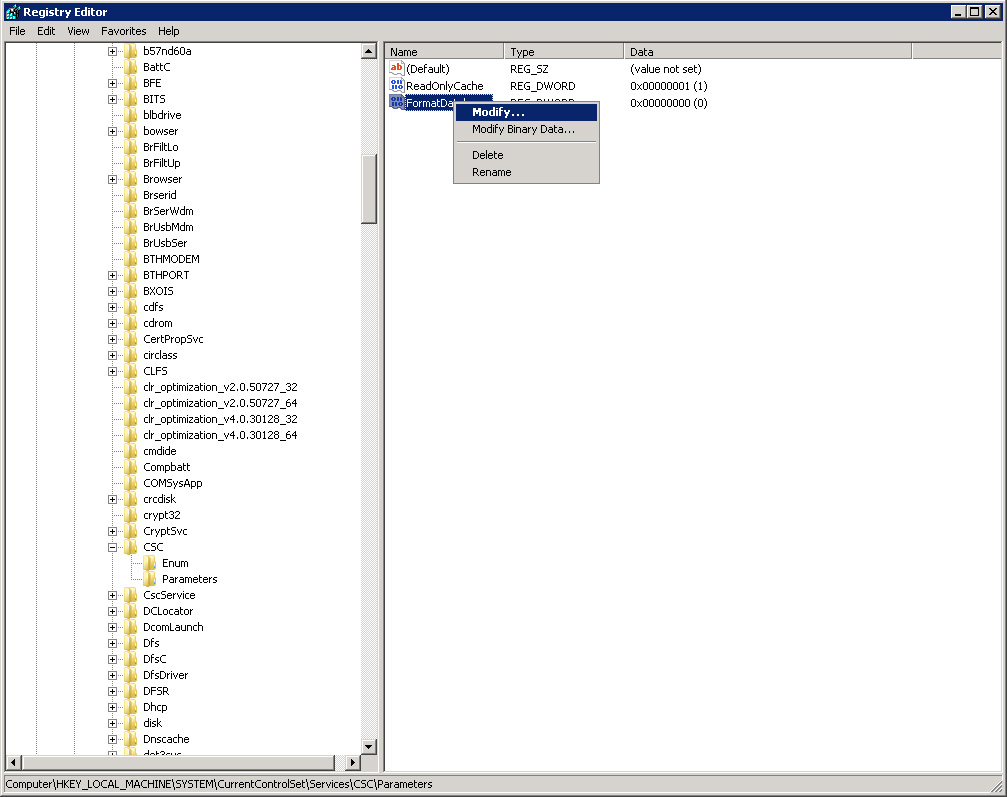This screenshot has height=797, width=1007.
Task: Click the Enum folder icon
Action: 149,563
